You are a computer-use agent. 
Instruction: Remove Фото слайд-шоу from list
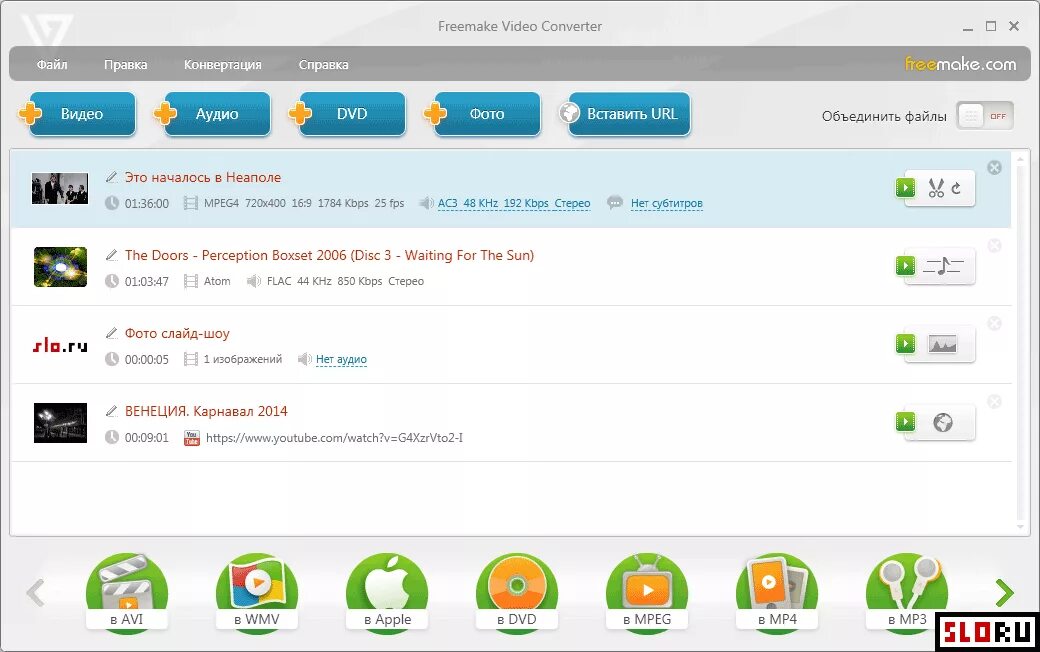tap(994, 323)
